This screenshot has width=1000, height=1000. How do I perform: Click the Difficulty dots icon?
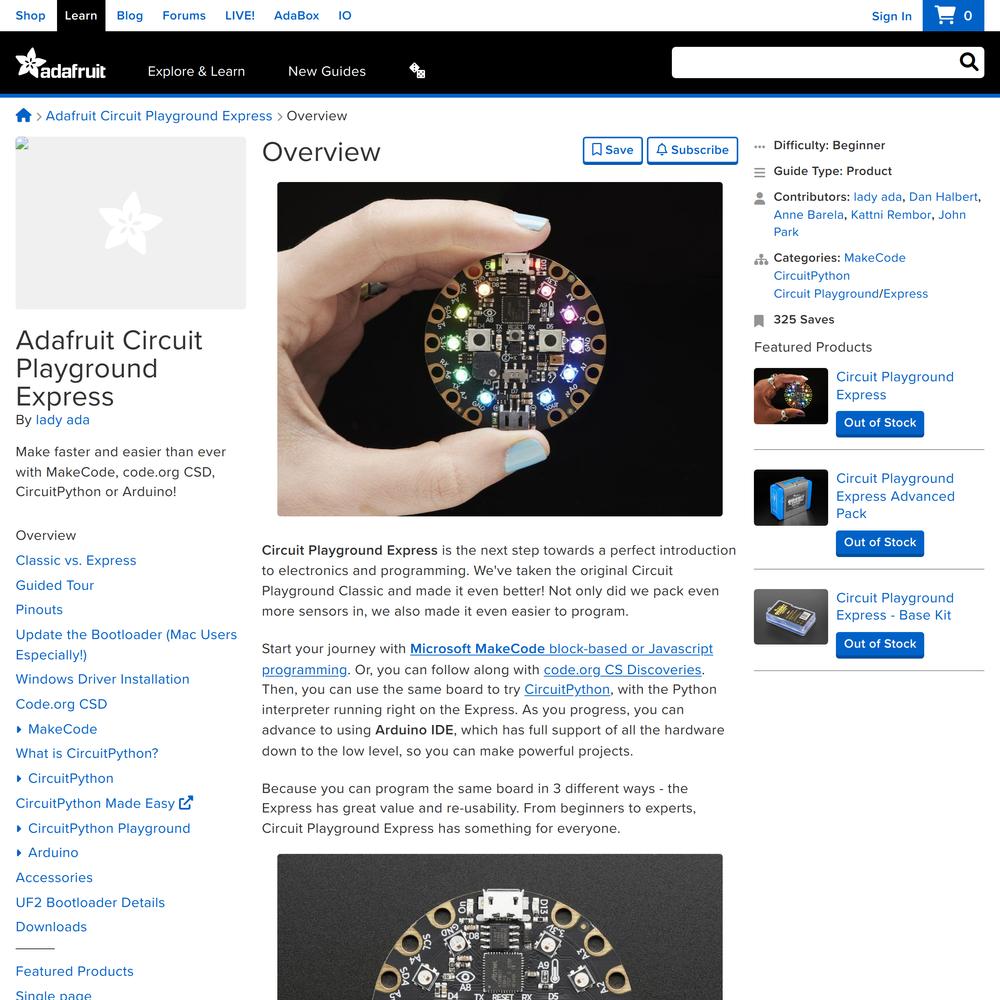coord(759,147)
